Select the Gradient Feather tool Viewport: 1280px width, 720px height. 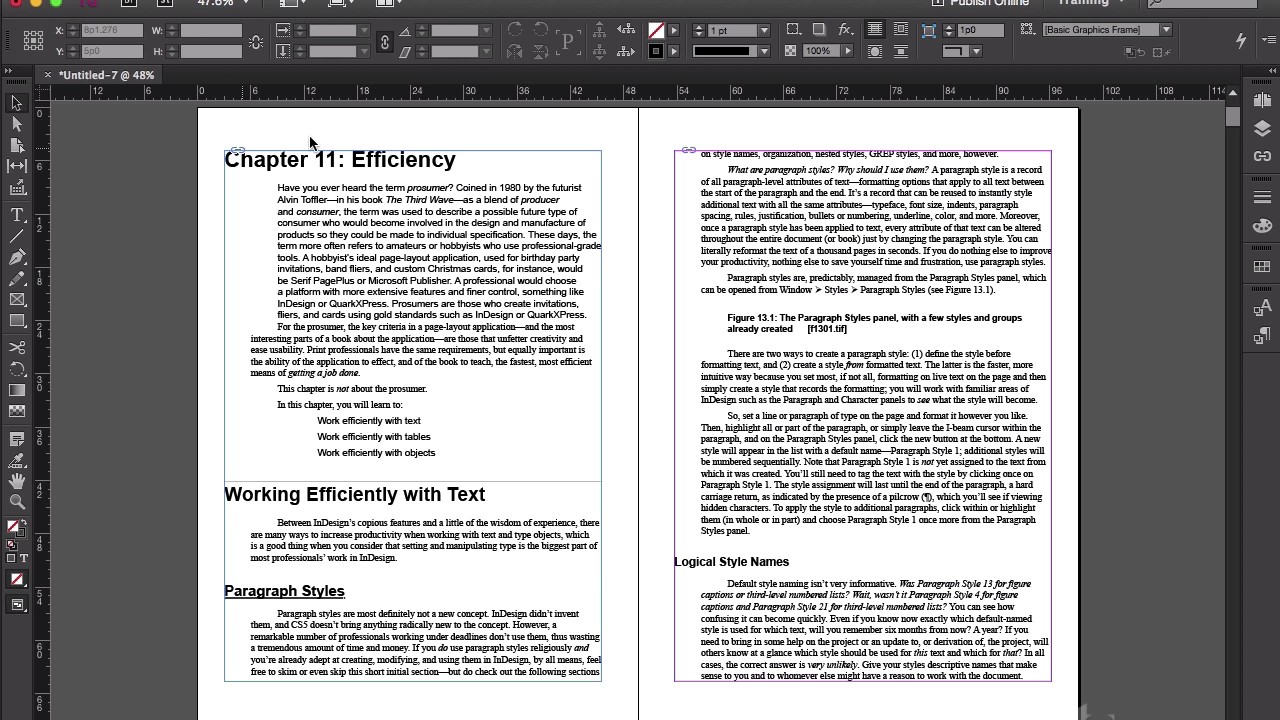(17, 411)
